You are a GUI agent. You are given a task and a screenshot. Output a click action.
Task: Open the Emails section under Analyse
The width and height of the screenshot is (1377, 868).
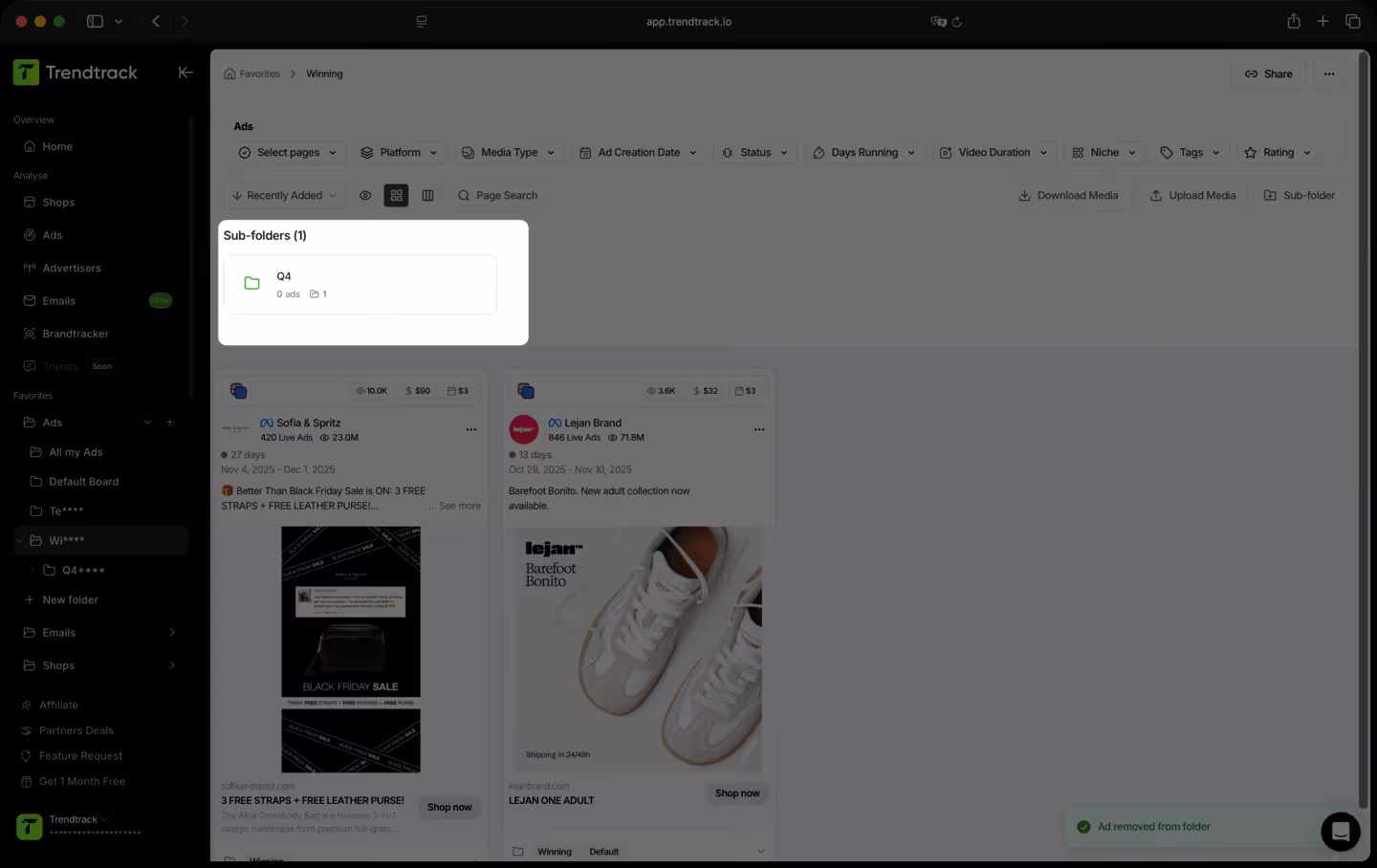pyautogui.click(x=58, y=300)
